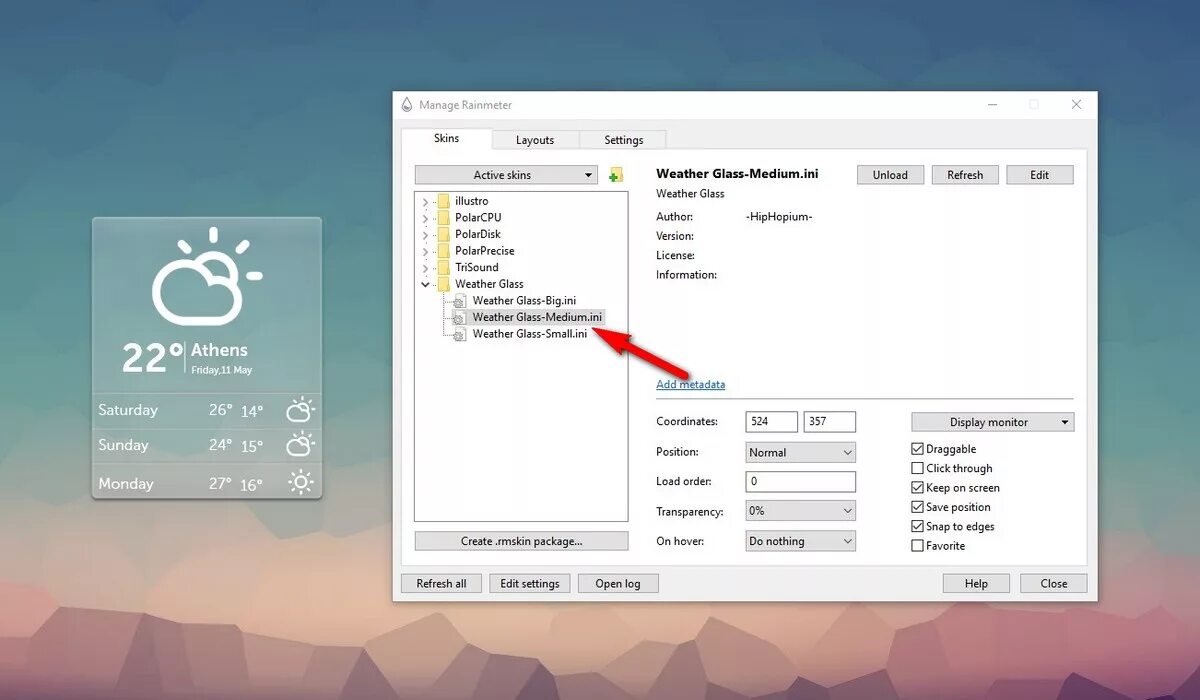Image resolution: width=1200 pixels, height=700 pixels.
Task: Click the Unload button
Action: pyautogui.click(x=890, y=175)
